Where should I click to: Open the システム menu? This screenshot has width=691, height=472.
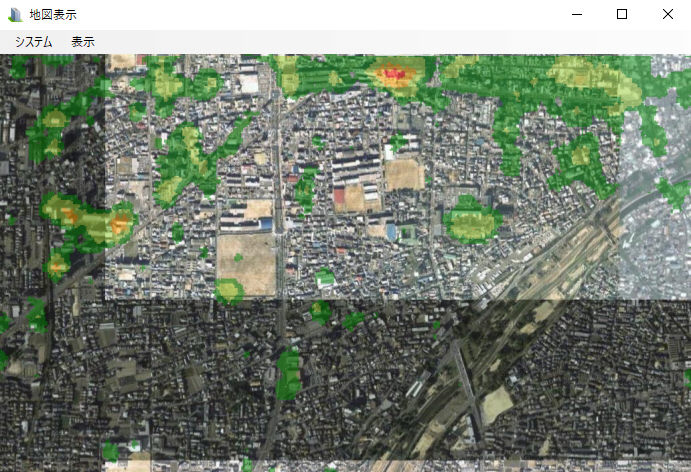33,42
